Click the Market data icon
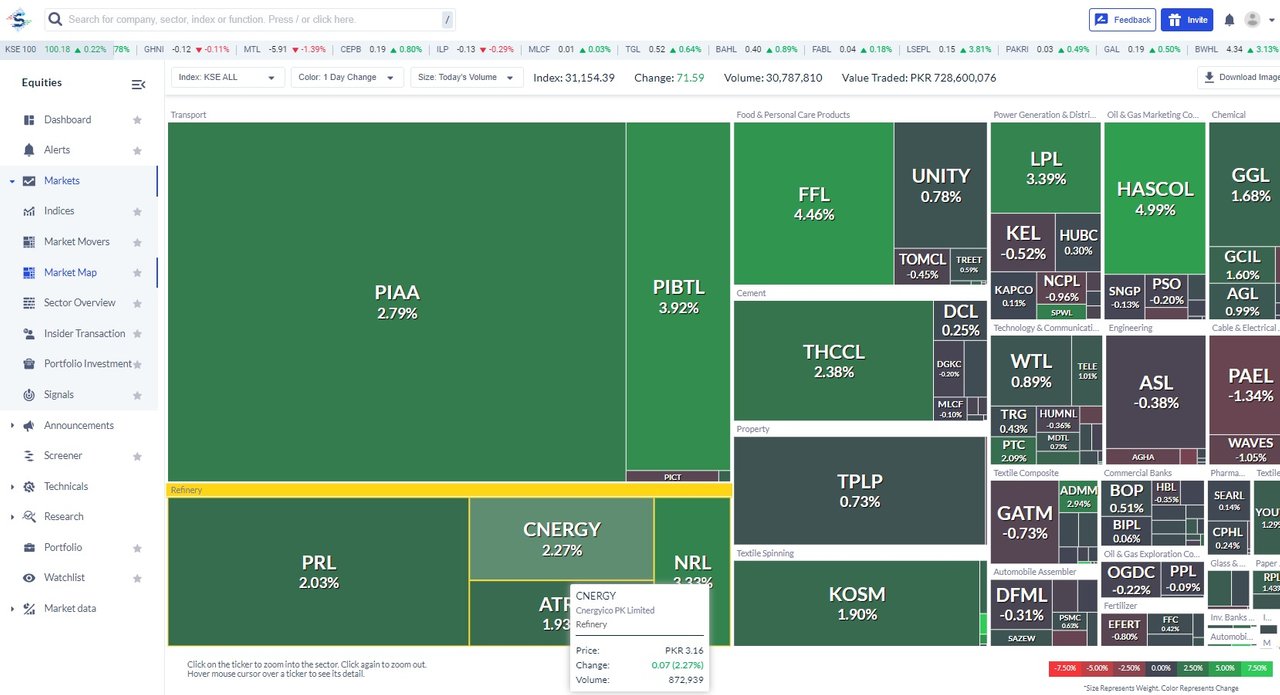 click(29, 608)
